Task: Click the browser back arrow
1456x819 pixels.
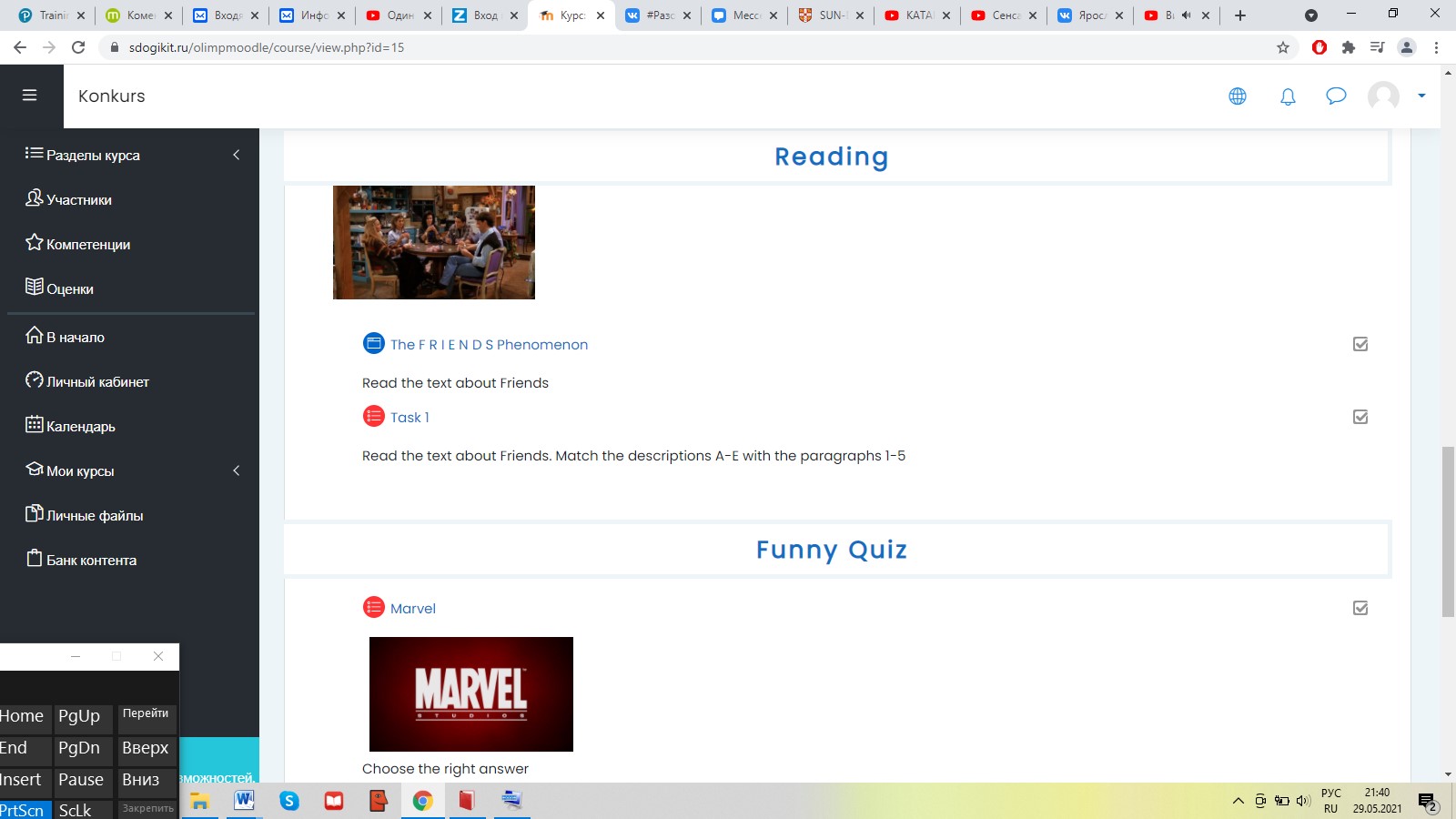Action: tap(20, 47)
